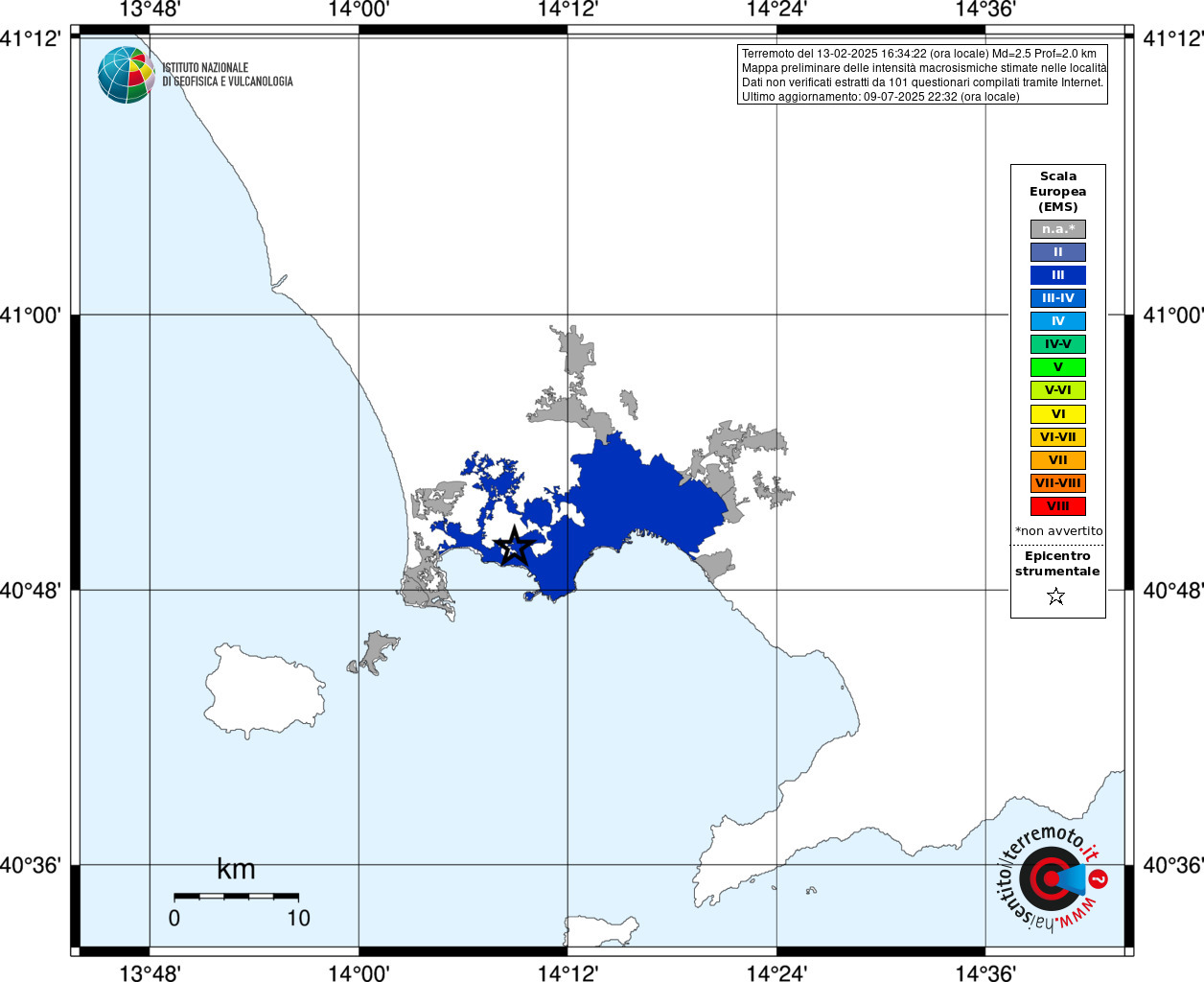1204x982 pixels.
Task: Click the 'Terremoto del 13-02-2025' header line
Action: click(x=918, y=54)
